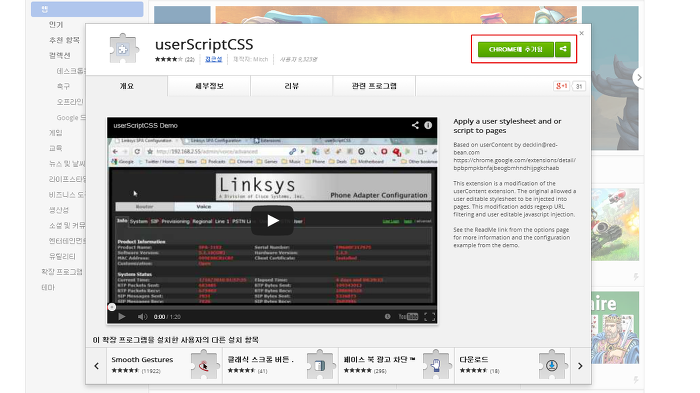The height and width of the screenshot is (393, 700).
Task: Select the Google collection in the sidebar
Action: [x=71, y=117]
